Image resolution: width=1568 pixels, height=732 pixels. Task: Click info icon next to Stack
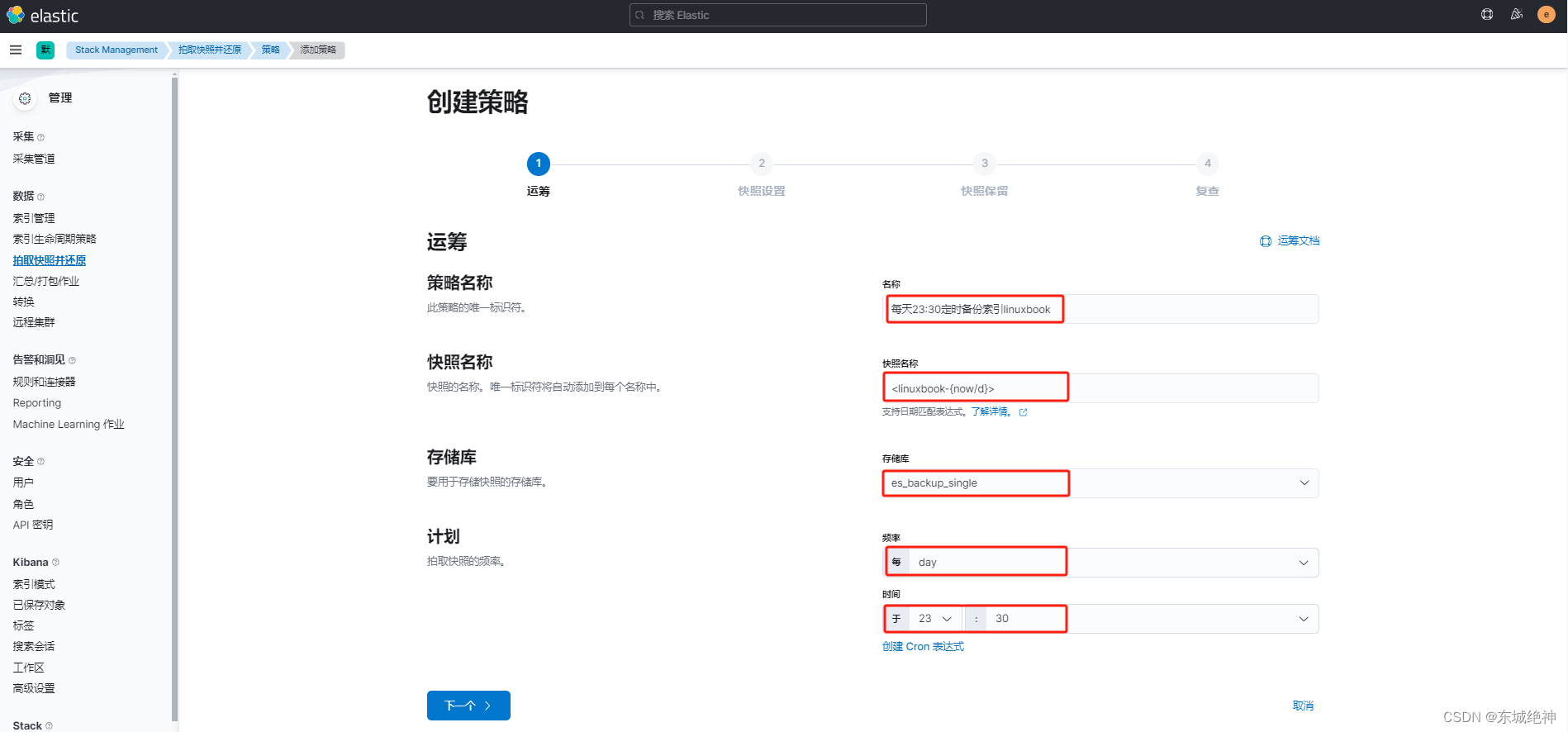(x=49, y=725)
